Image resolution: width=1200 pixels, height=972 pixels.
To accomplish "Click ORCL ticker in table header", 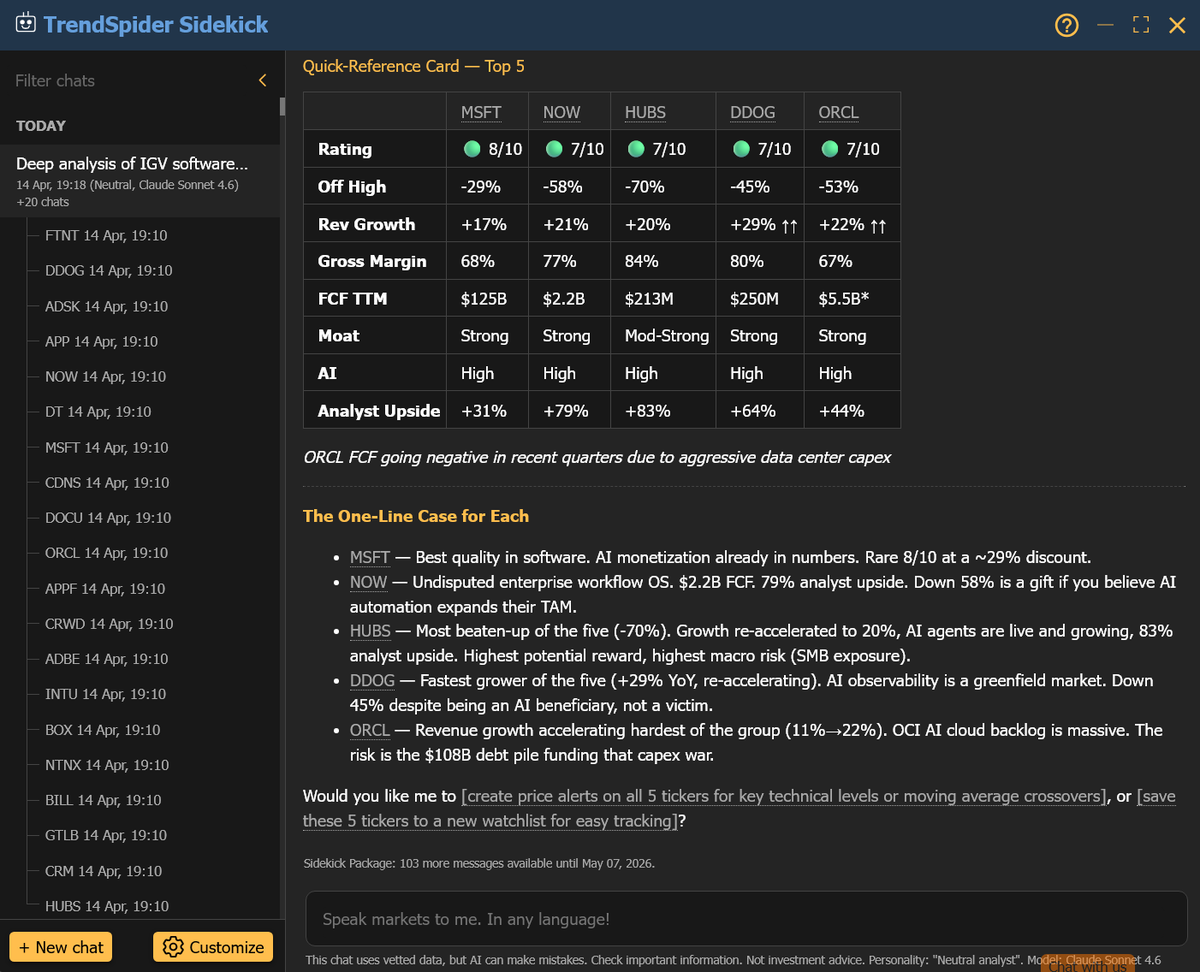I will coord(838,112).
